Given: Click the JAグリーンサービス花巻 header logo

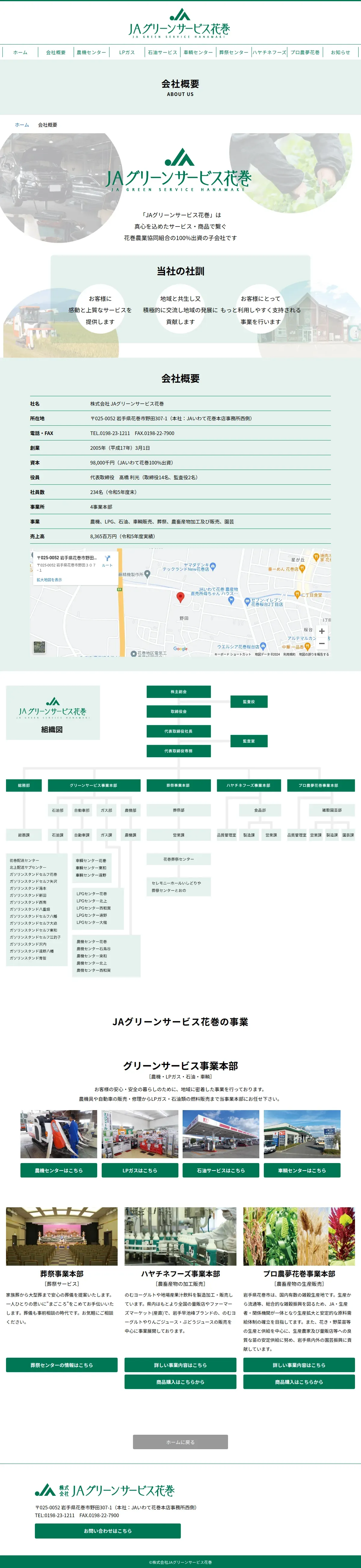Looking at the screenshot, I should point(180,24).
